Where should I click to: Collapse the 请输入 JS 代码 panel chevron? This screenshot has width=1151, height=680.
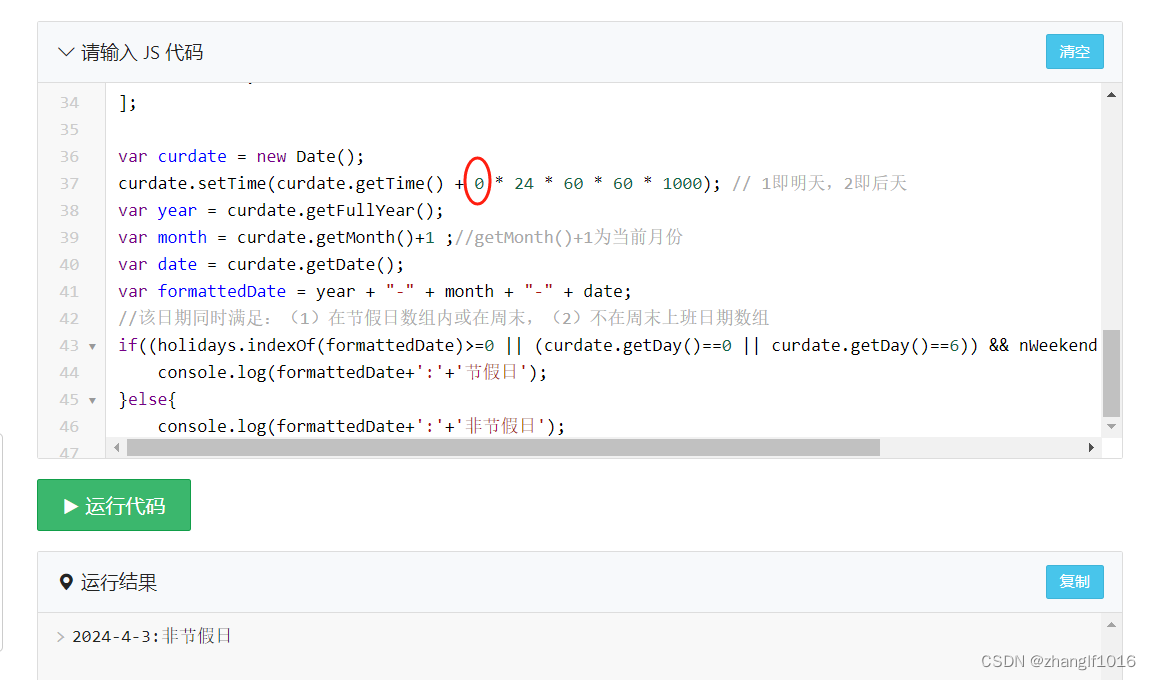pos(66,52)
